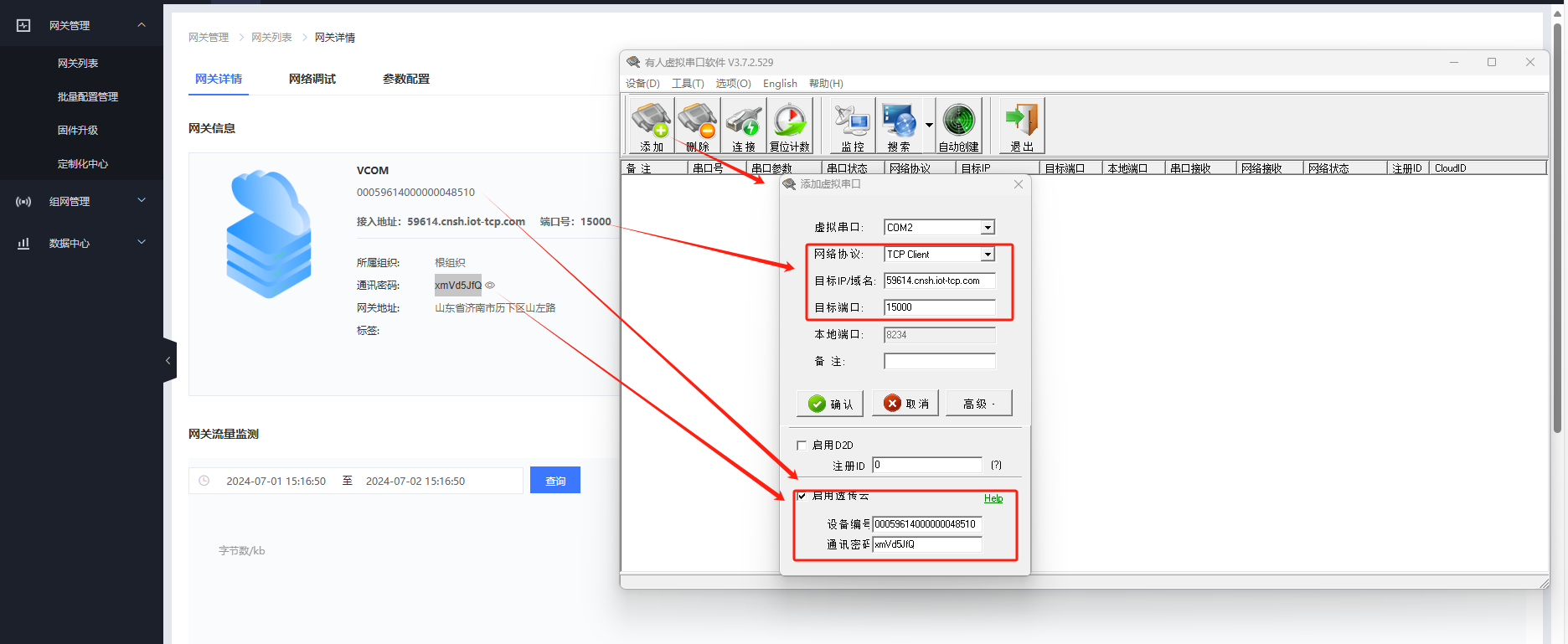Click the 通讯密码 input field in dialog
This screenshot has height=644, width=1568.
[x=927, y=544]
